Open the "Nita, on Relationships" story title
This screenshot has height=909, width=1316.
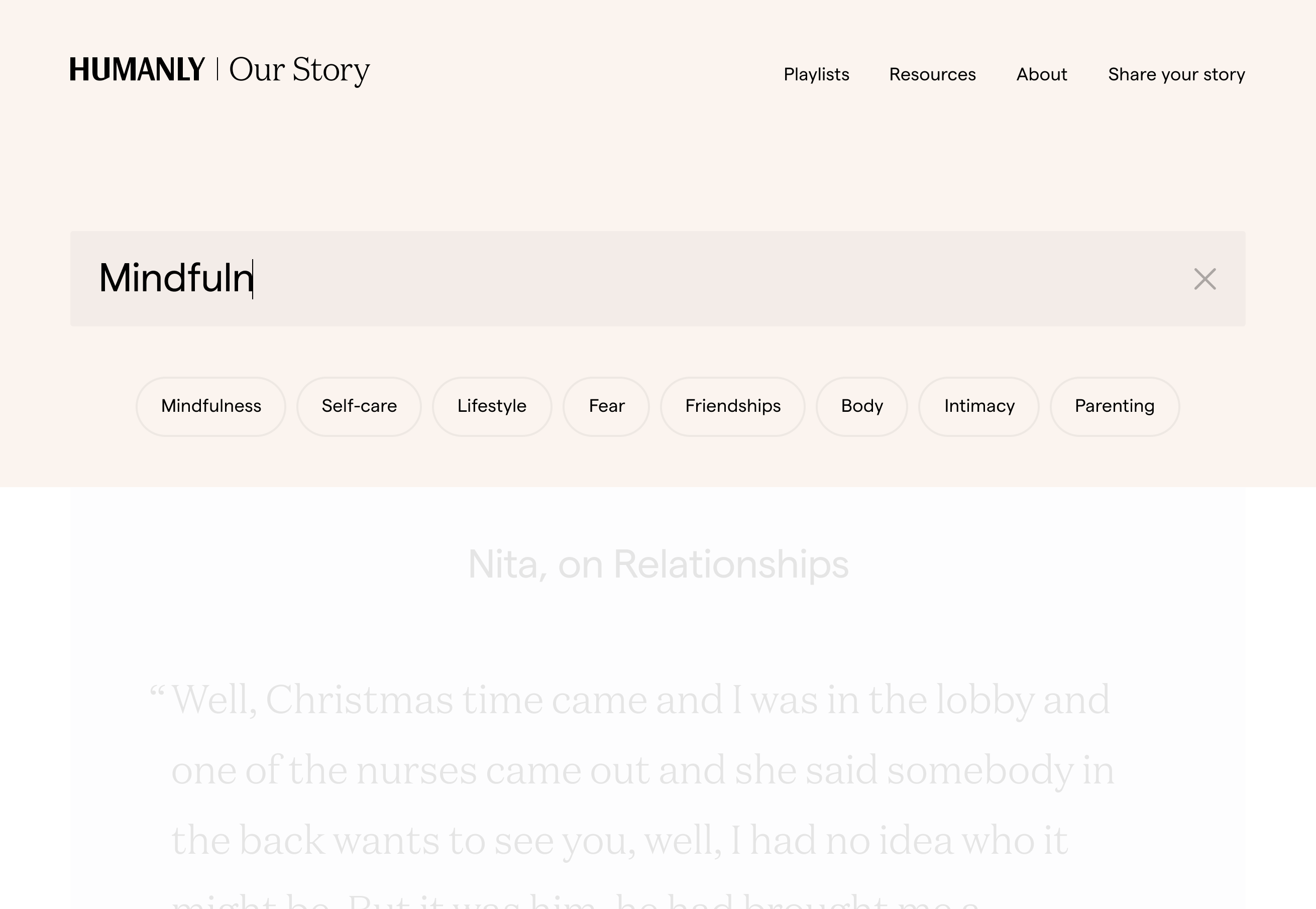coord(658,564)
